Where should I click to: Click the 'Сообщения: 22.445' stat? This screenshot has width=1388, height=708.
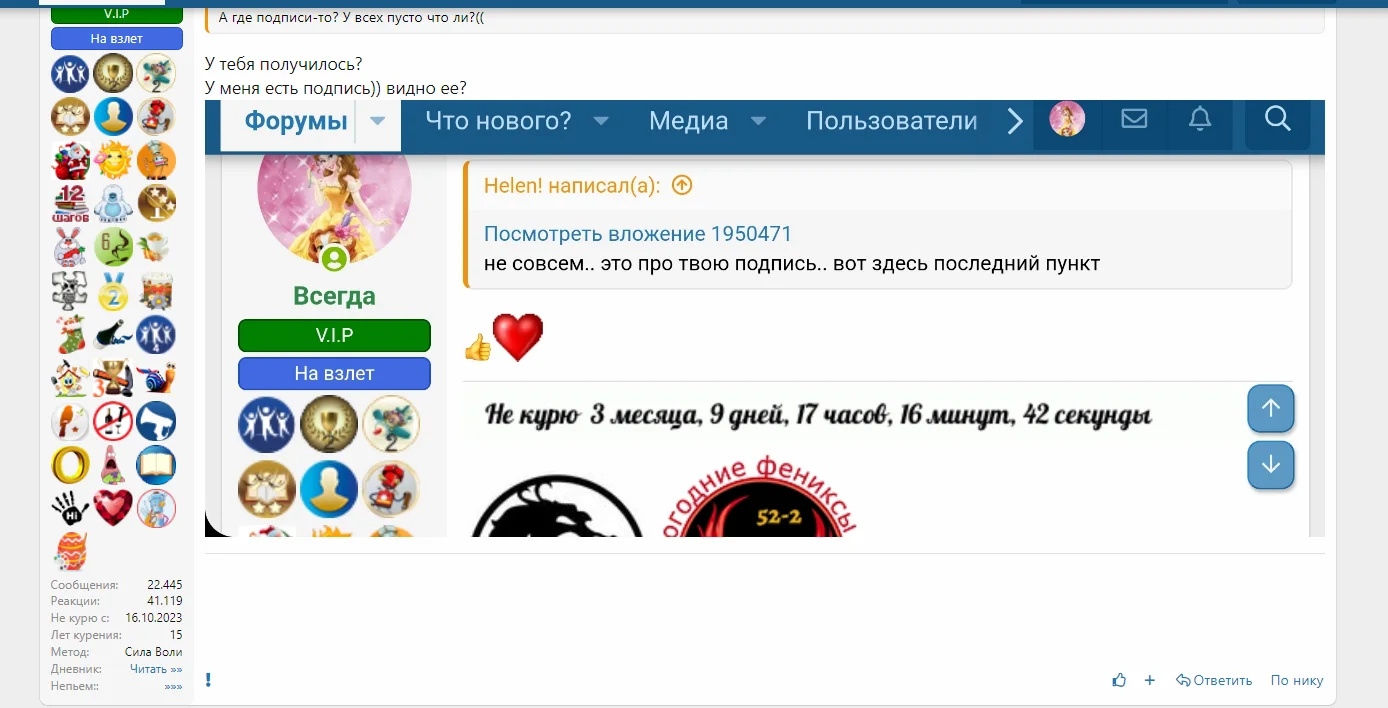tap(117, 585)
